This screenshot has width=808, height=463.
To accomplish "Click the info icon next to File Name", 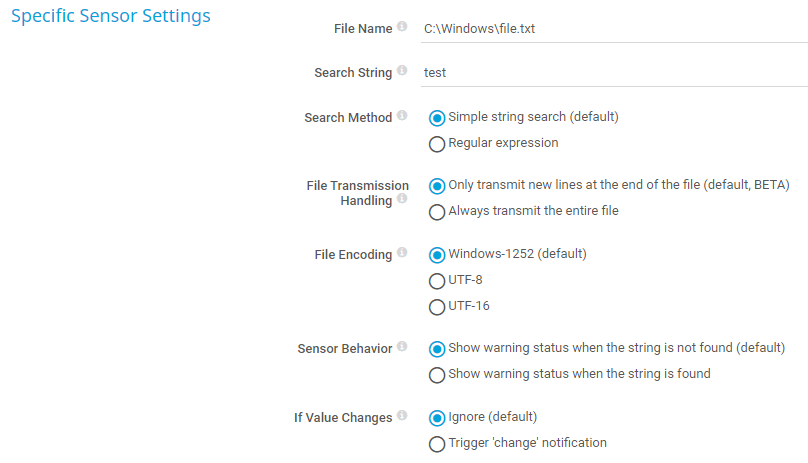I will point(402,27).
